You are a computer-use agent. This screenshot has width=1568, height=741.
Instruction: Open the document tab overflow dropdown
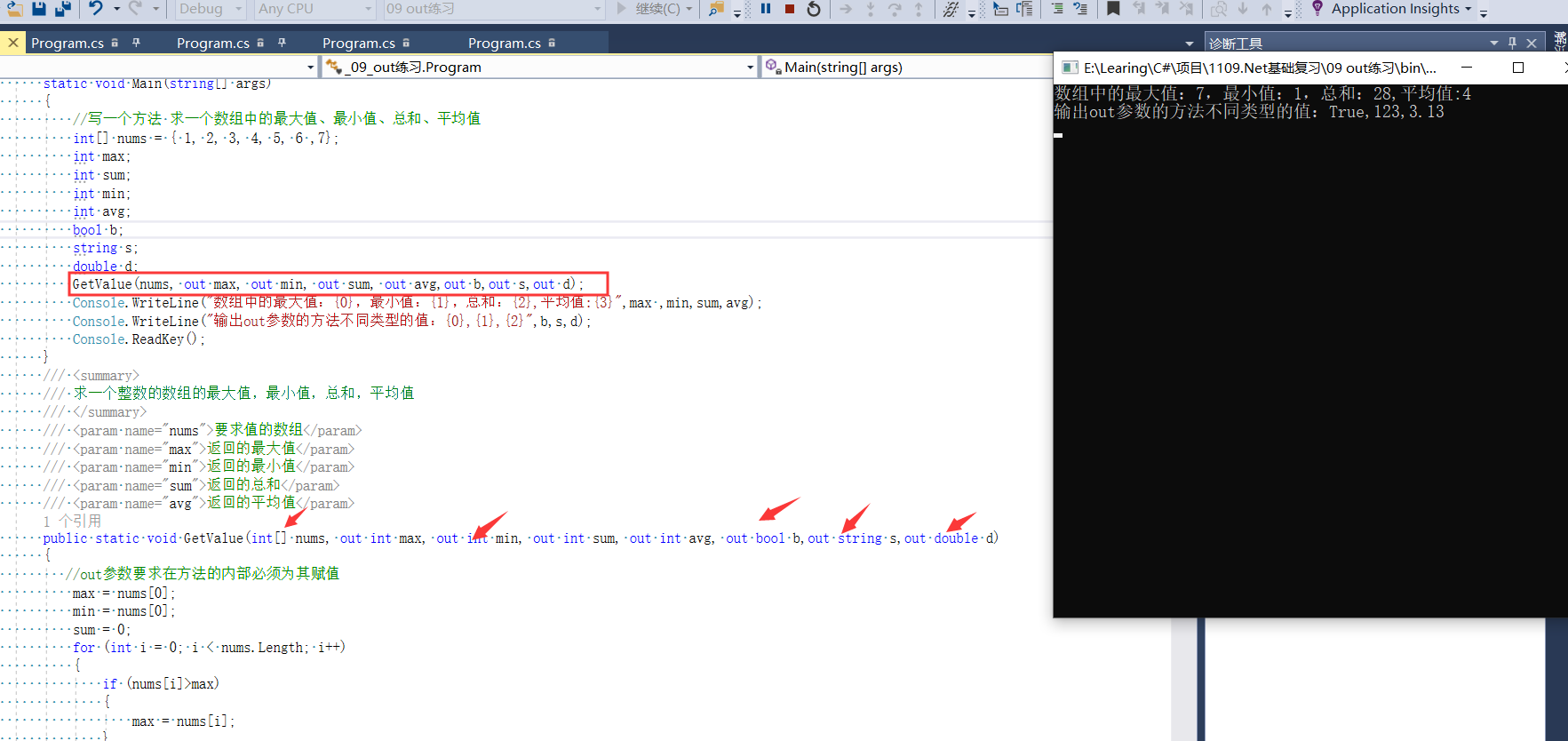tap(1190, 44)
